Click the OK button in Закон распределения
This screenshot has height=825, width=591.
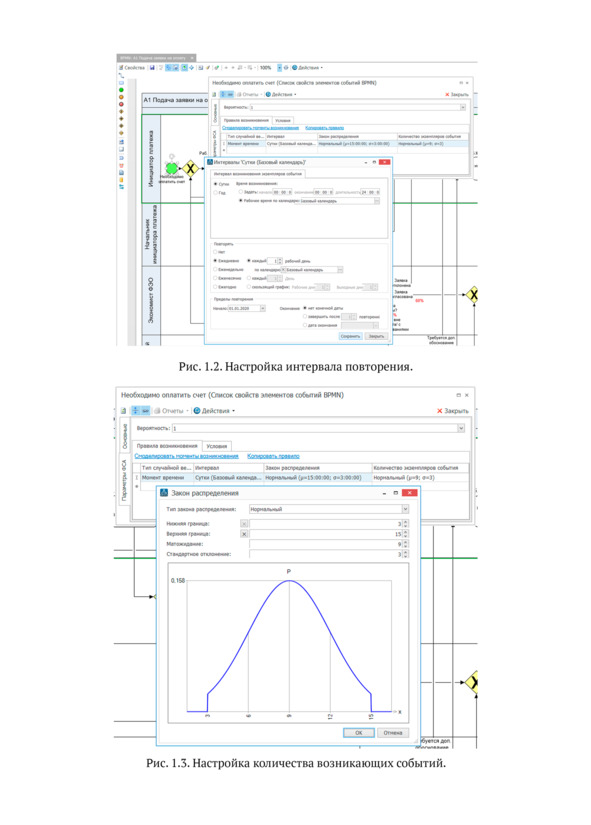coord(358,732)
